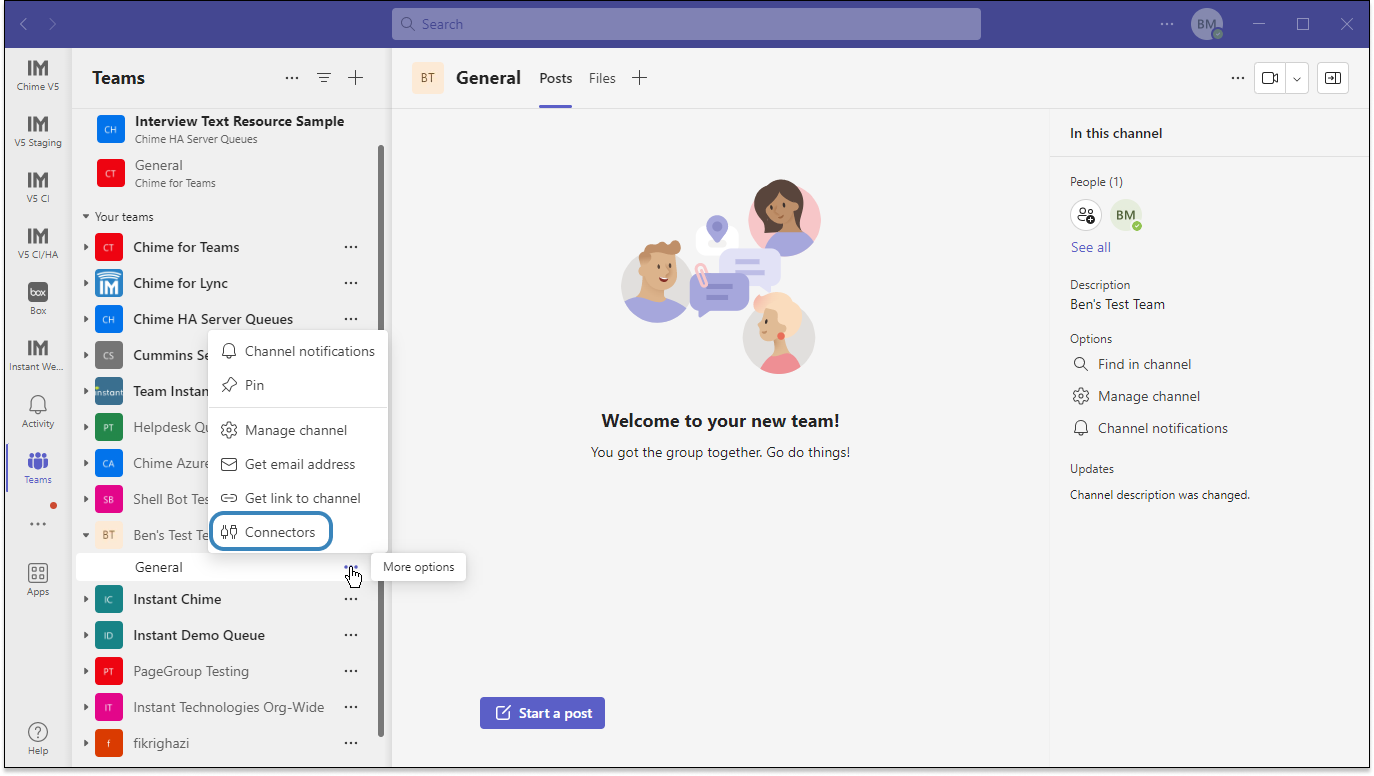Viewport: 1374px width, 776px height.
Task: Open the Instant We... app icon
Action: pyautogui.click(x=38, y=355)
